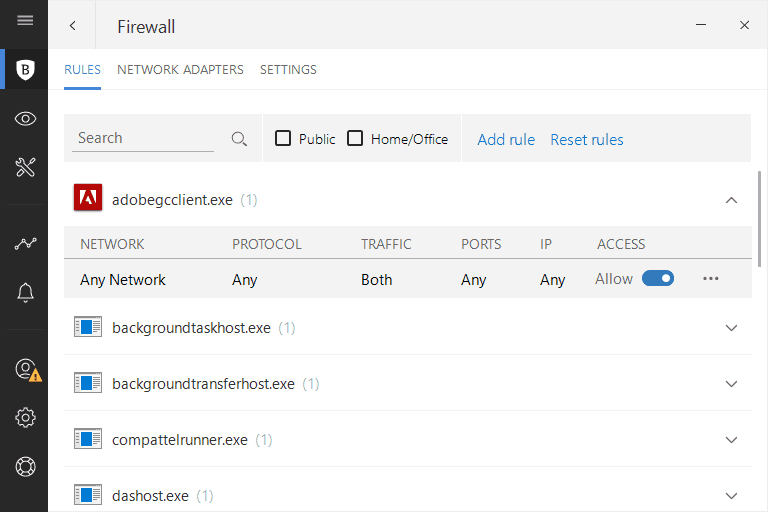Open Support lifebuoy icon
Viewport: 768px width, 512px height.
(25, 466)
